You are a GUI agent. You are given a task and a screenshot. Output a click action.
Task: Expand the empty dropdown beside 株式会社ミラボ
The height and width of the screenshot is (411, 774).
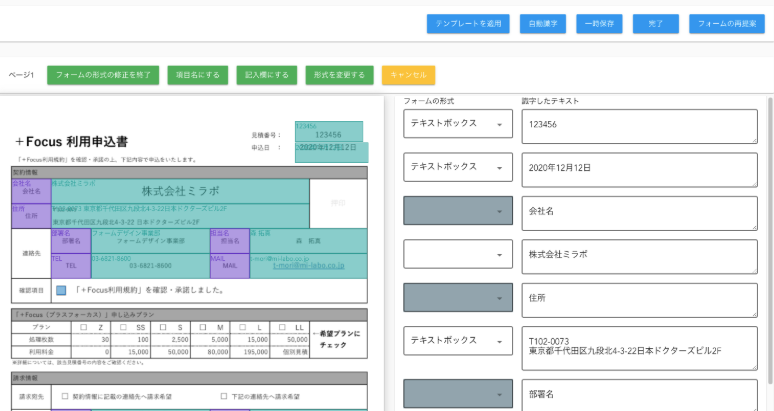pos(457,255)
